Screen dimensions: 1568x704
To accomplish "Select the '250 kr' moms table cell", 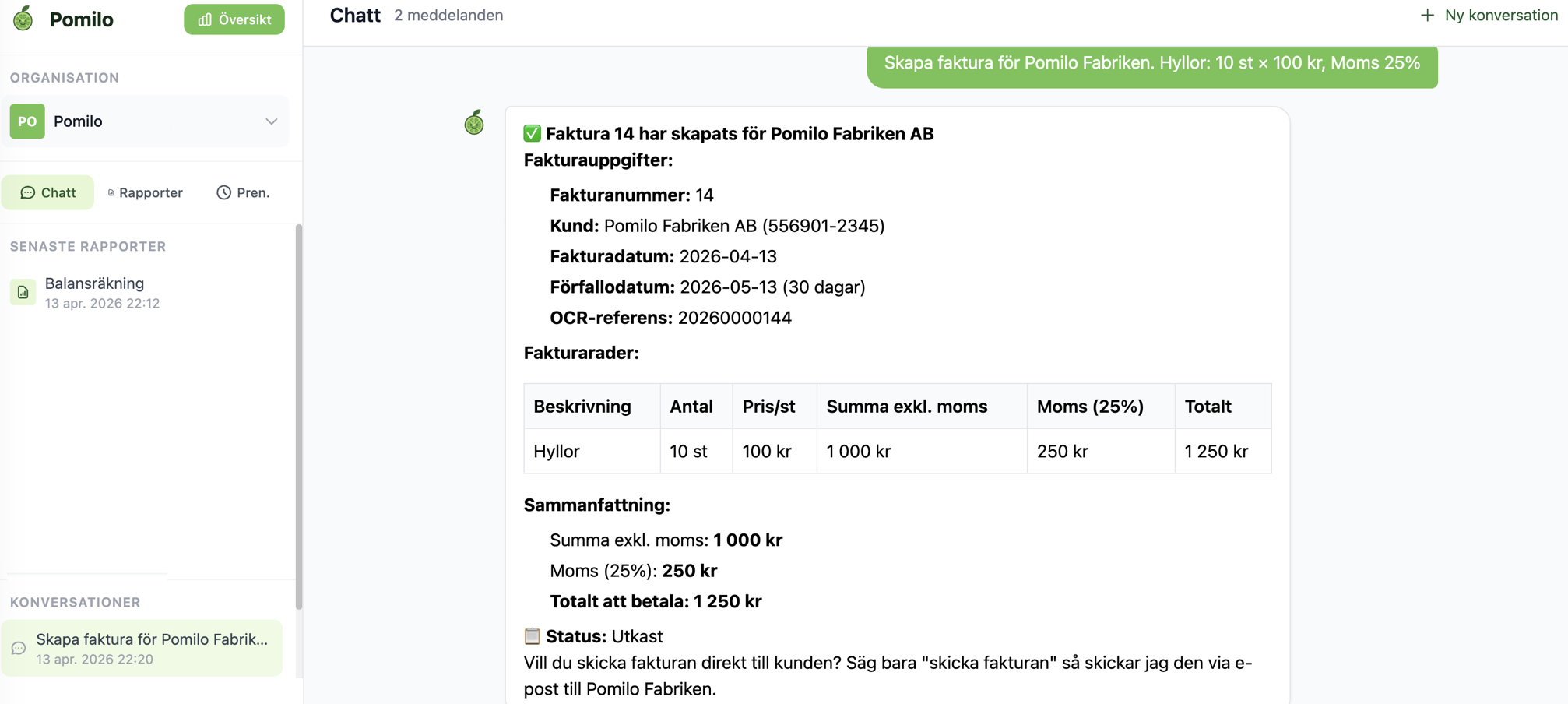I will [1101, 451].
